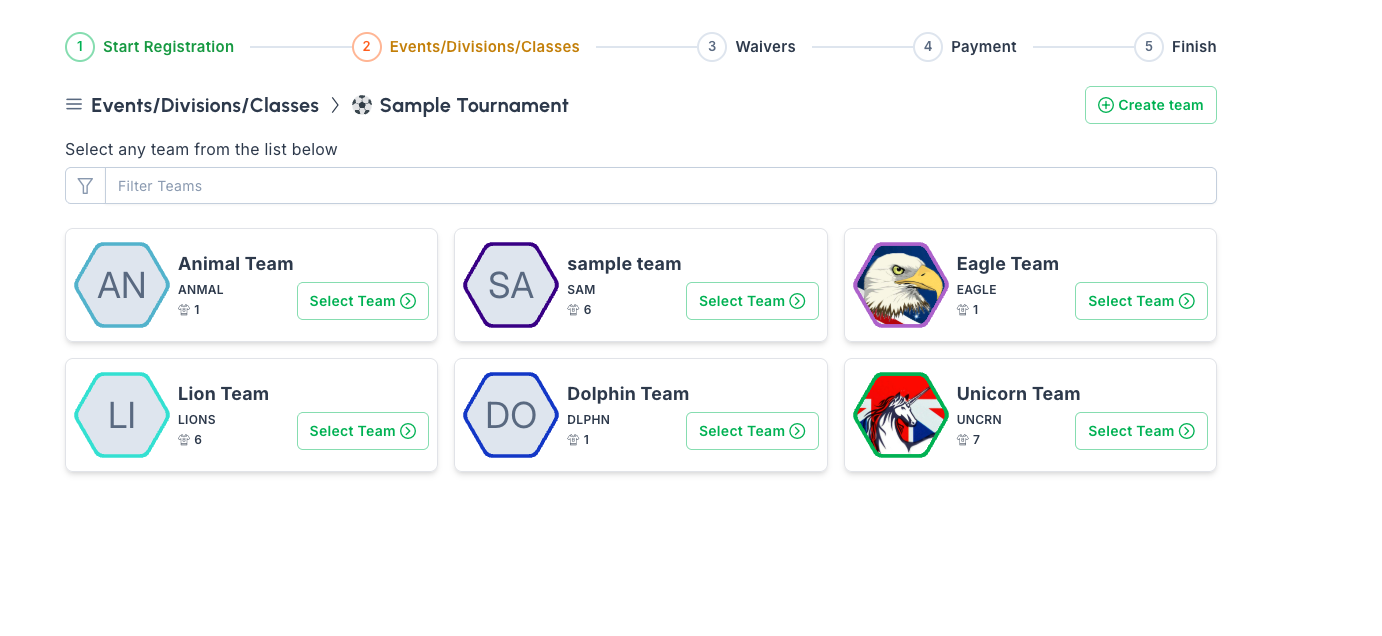
Task: Open the Waivers step
Action: point(747,47)
